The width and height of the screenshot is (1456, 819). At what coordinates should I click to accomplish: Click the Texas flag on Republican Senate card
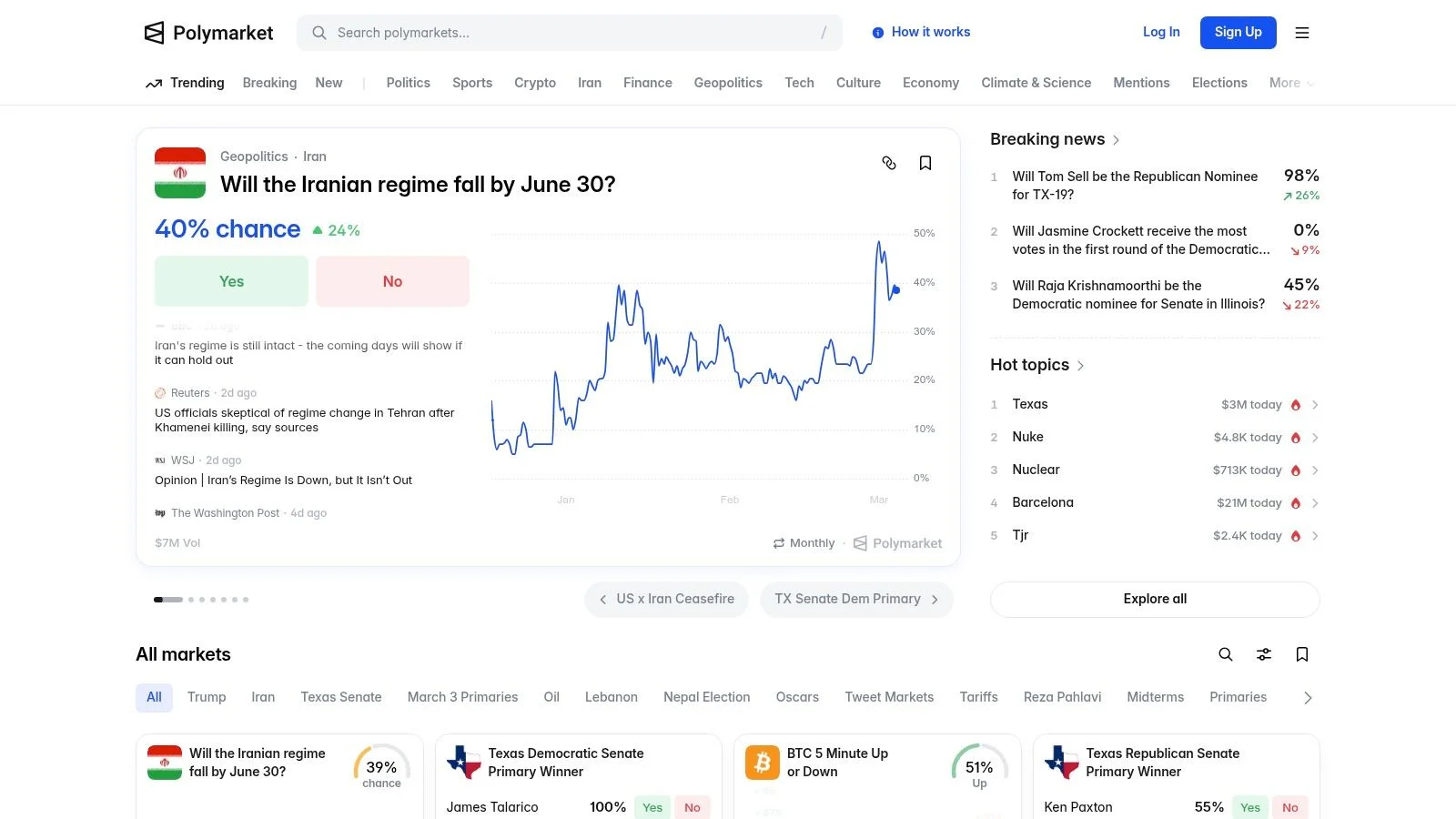pyautogui.click(x=1062, y=763)
